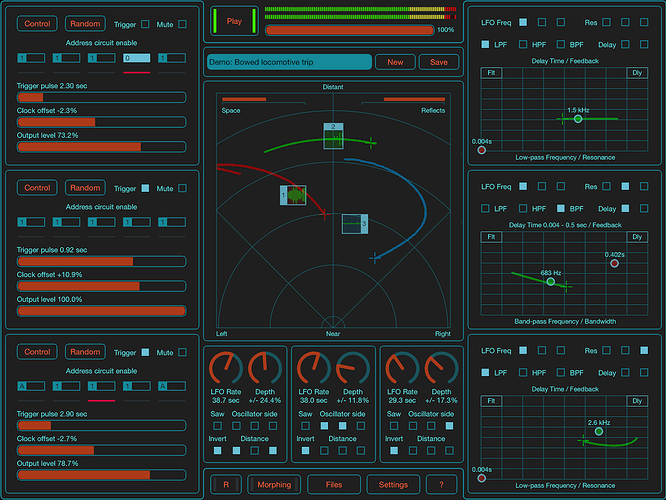Disable Trigger in the Trigger pulse 0.92 sec panel
Image resolution: width=666 pixels, height=500 pixels.
[145, 188]
